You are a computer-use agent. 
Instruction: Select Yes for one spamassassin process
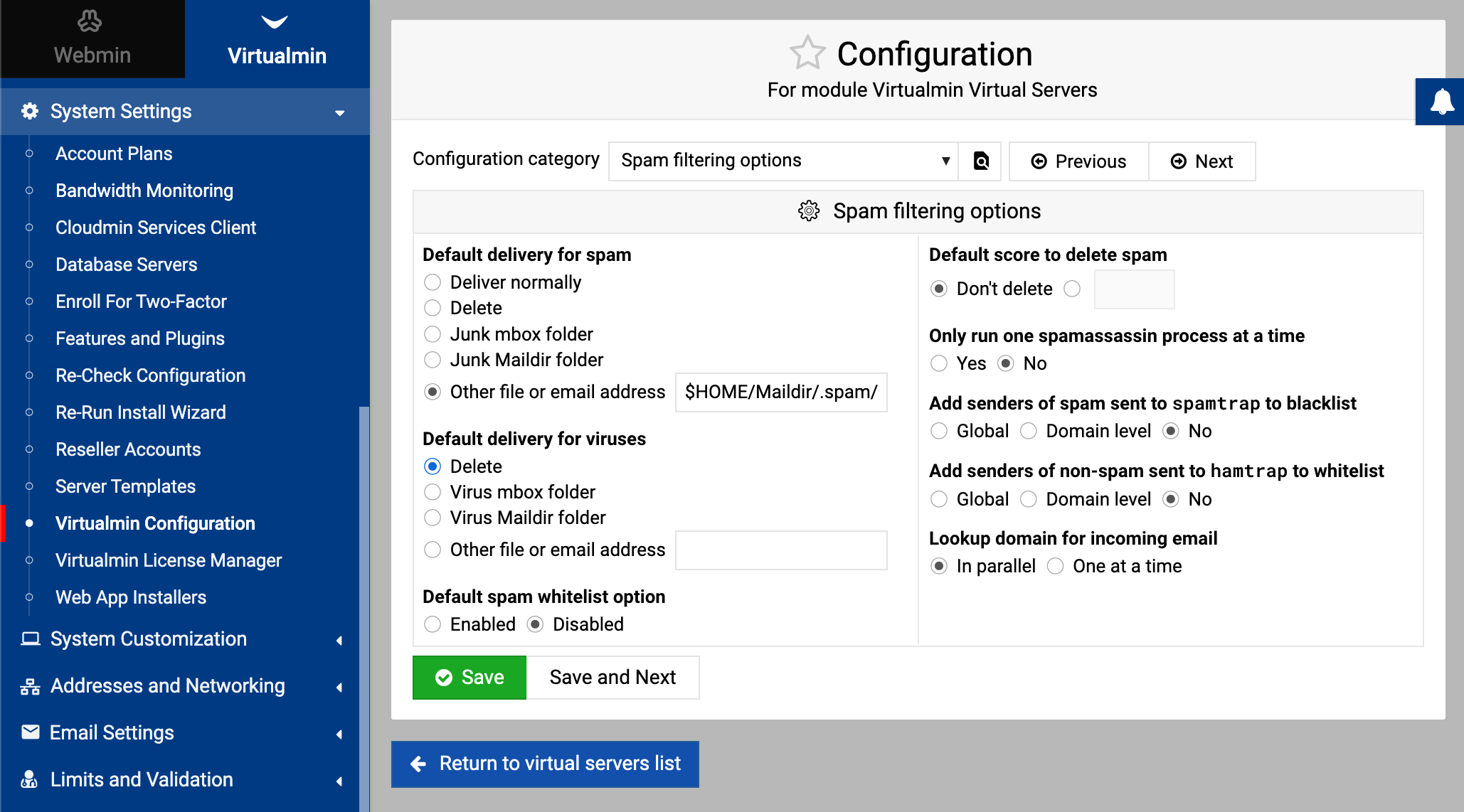pyautogui.click(x=939, y=363)
